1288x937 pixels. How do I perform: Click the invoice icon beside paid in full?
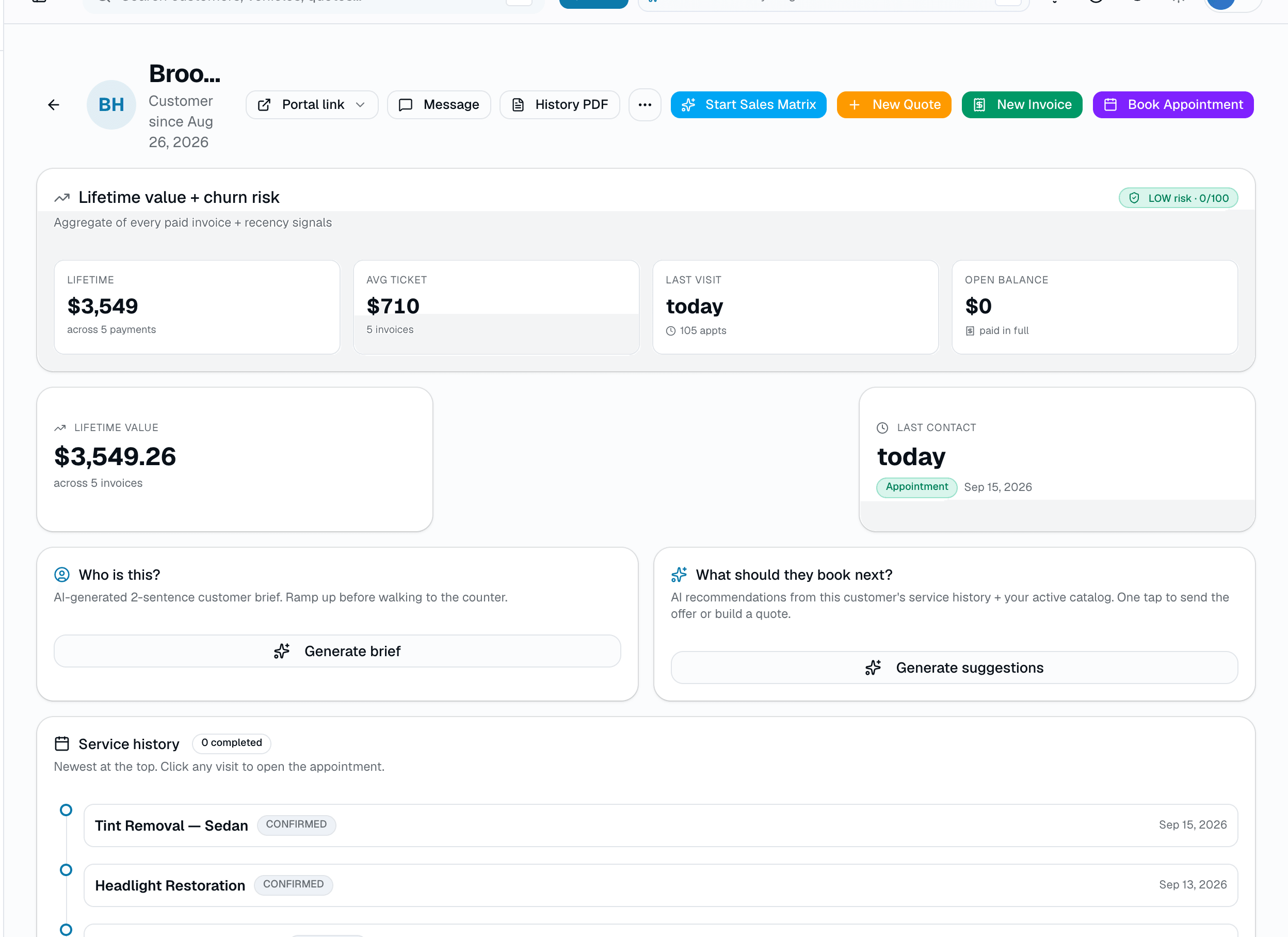pos(970,331)
